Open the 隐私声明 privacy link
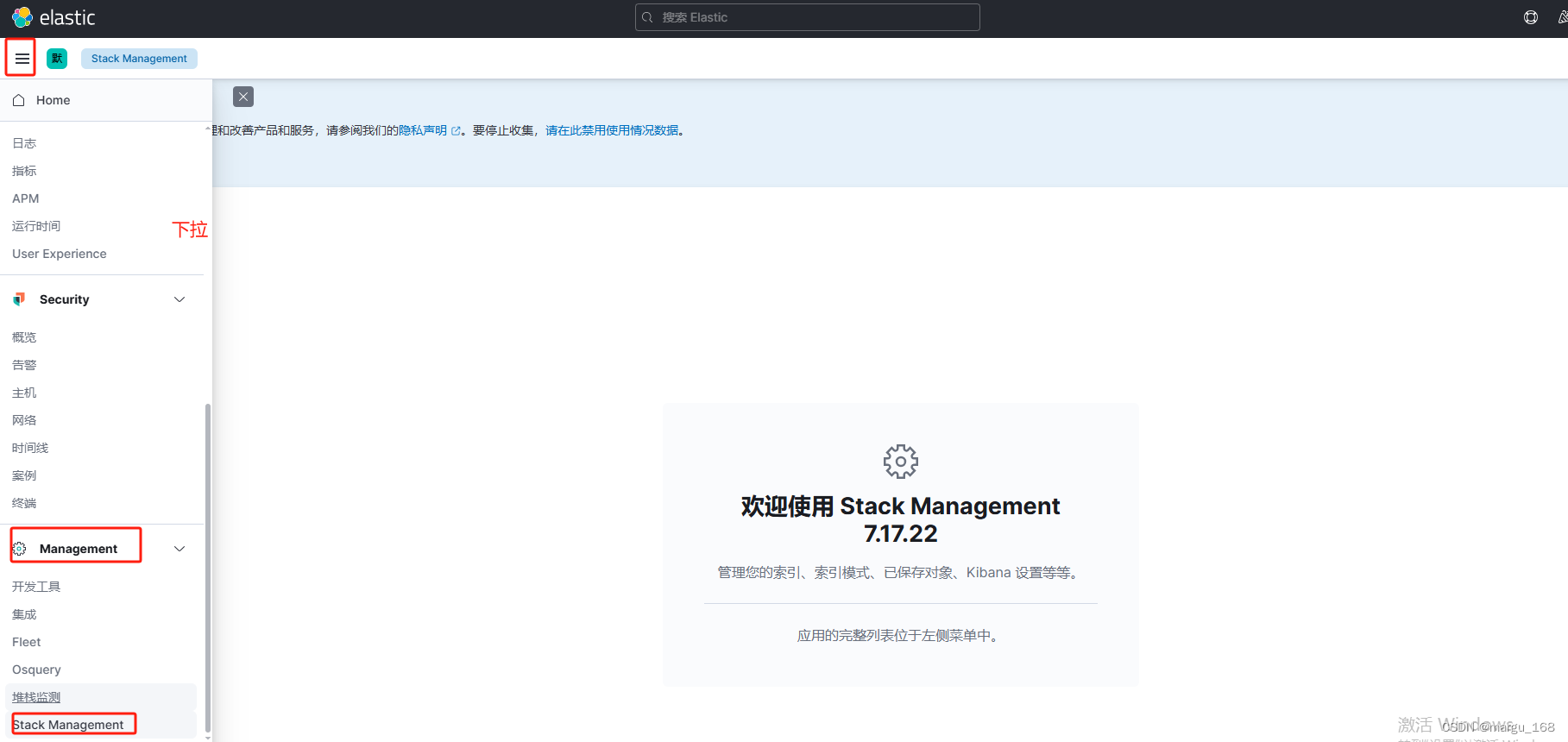 tap(429, 130)
